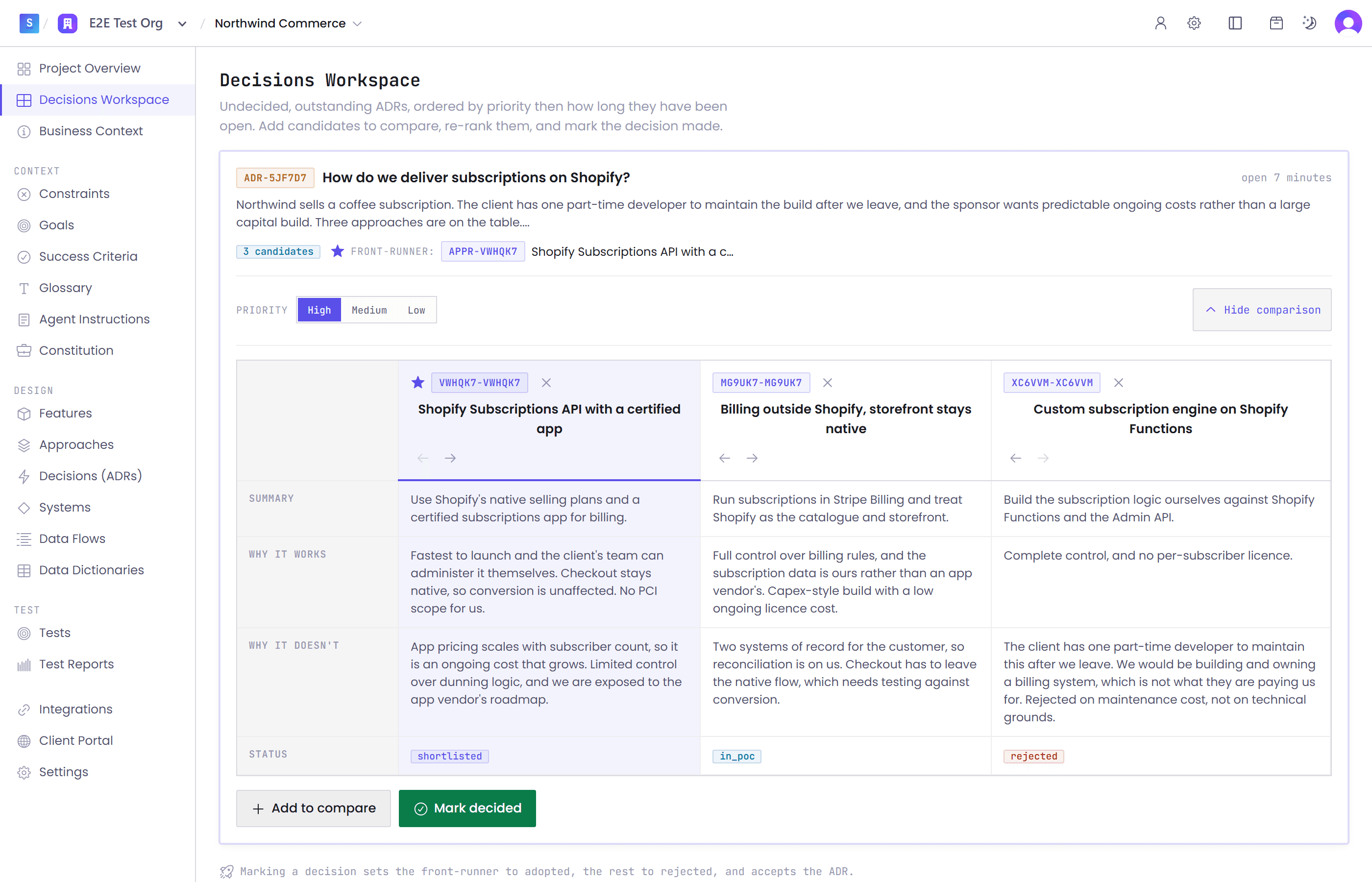Click the Project Overview grid icon
Screen dimensions: 1372x882
[x=24, y=69]
